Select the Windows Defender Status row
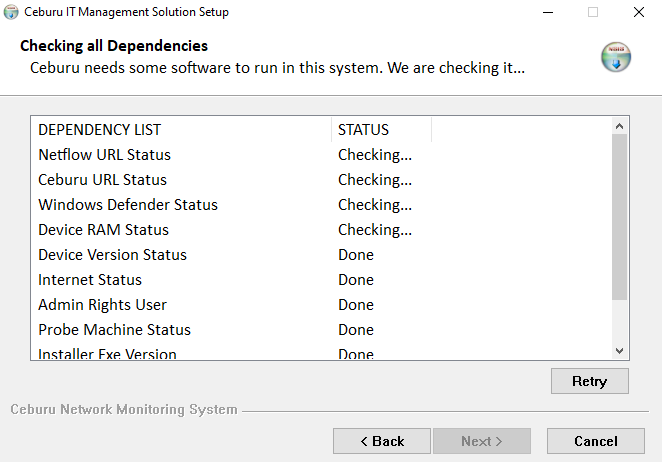Screen dimensions: 662x462 coord(321,204)
